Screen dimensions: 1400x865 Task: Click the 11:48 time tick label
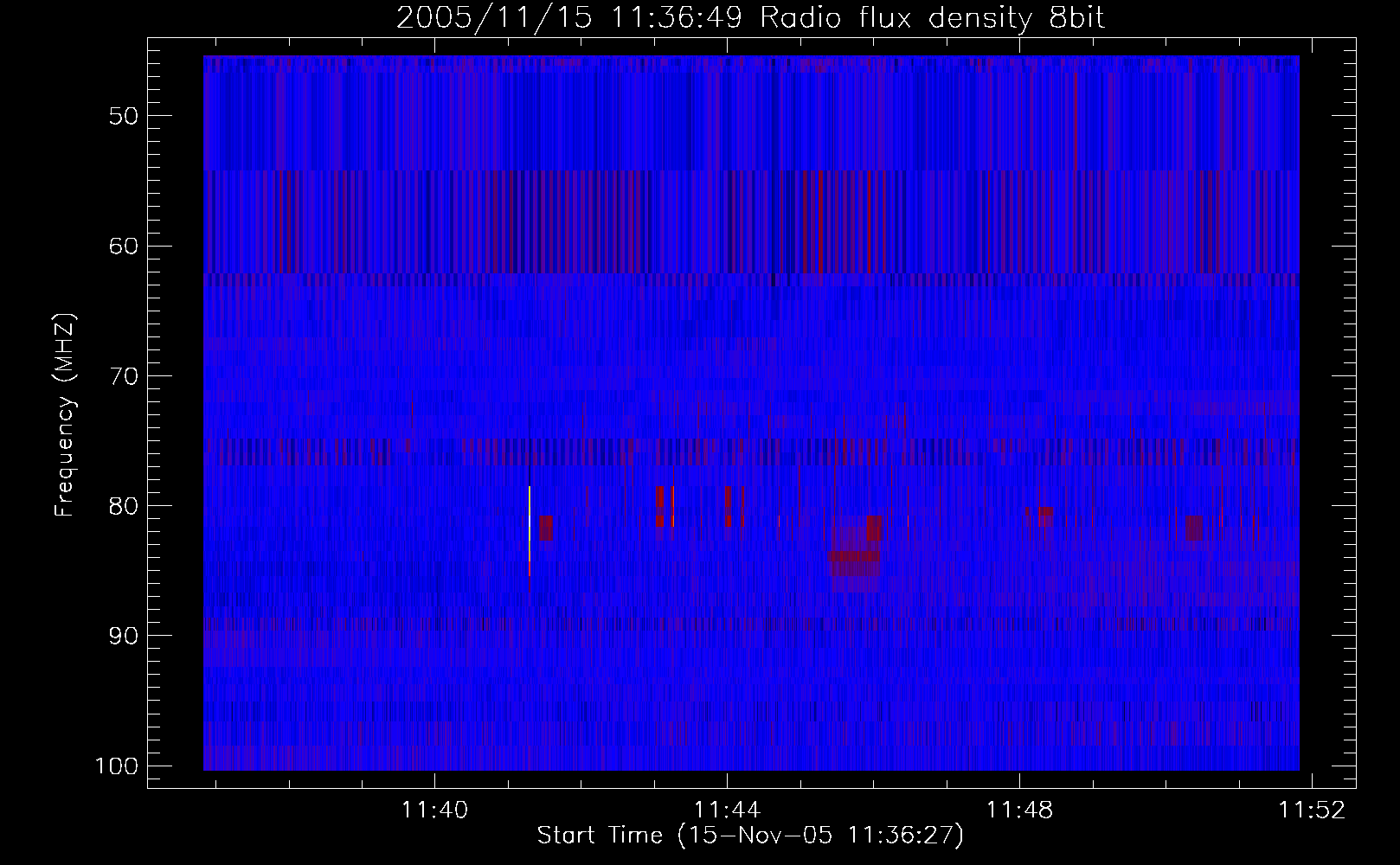coord(1020,811)
